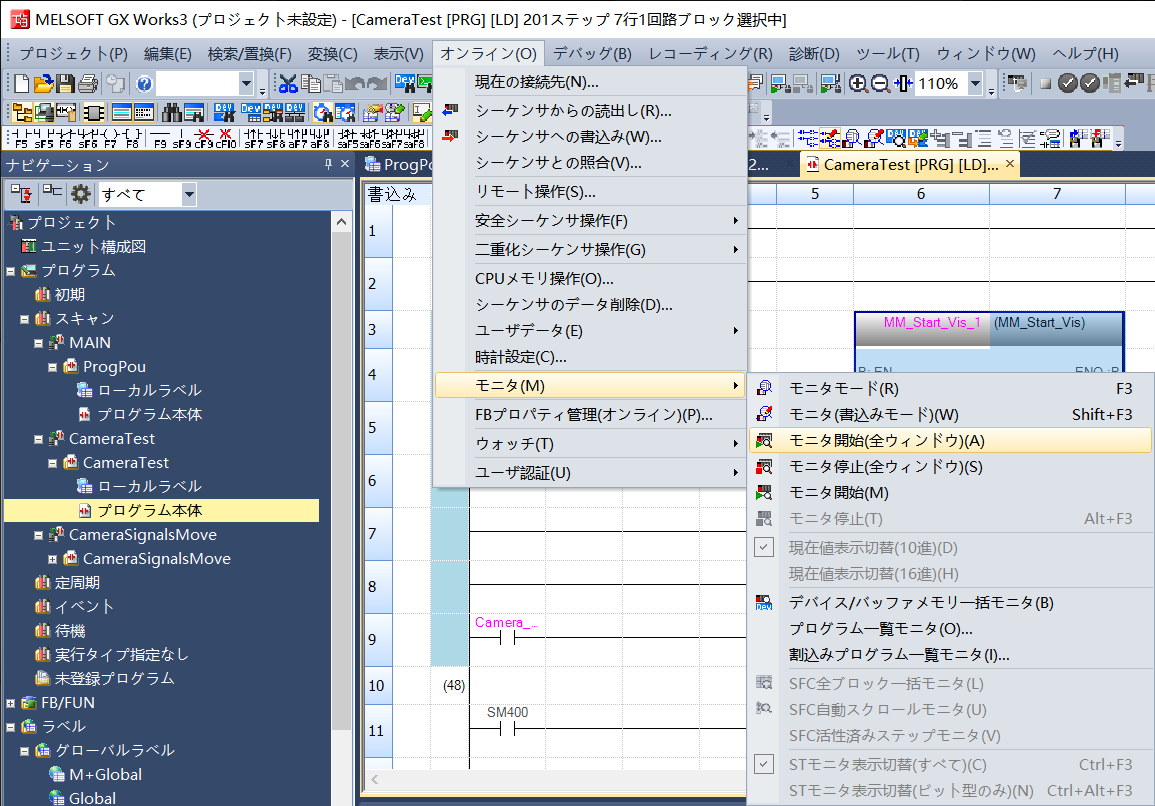Click the Navigation panel gear settings icon

click(x=80, y=194)
